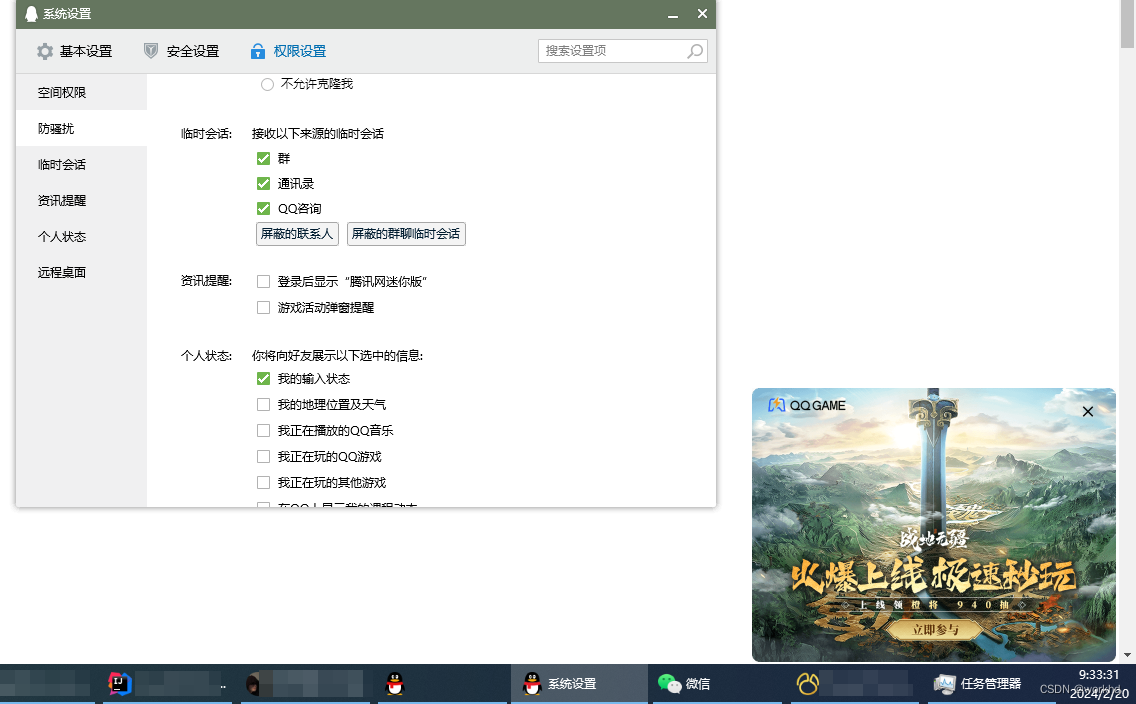Image resolution: width=1136 pixels, height=704 pixels.
Task: Click the game ad banner image
Action: (934, 525)
